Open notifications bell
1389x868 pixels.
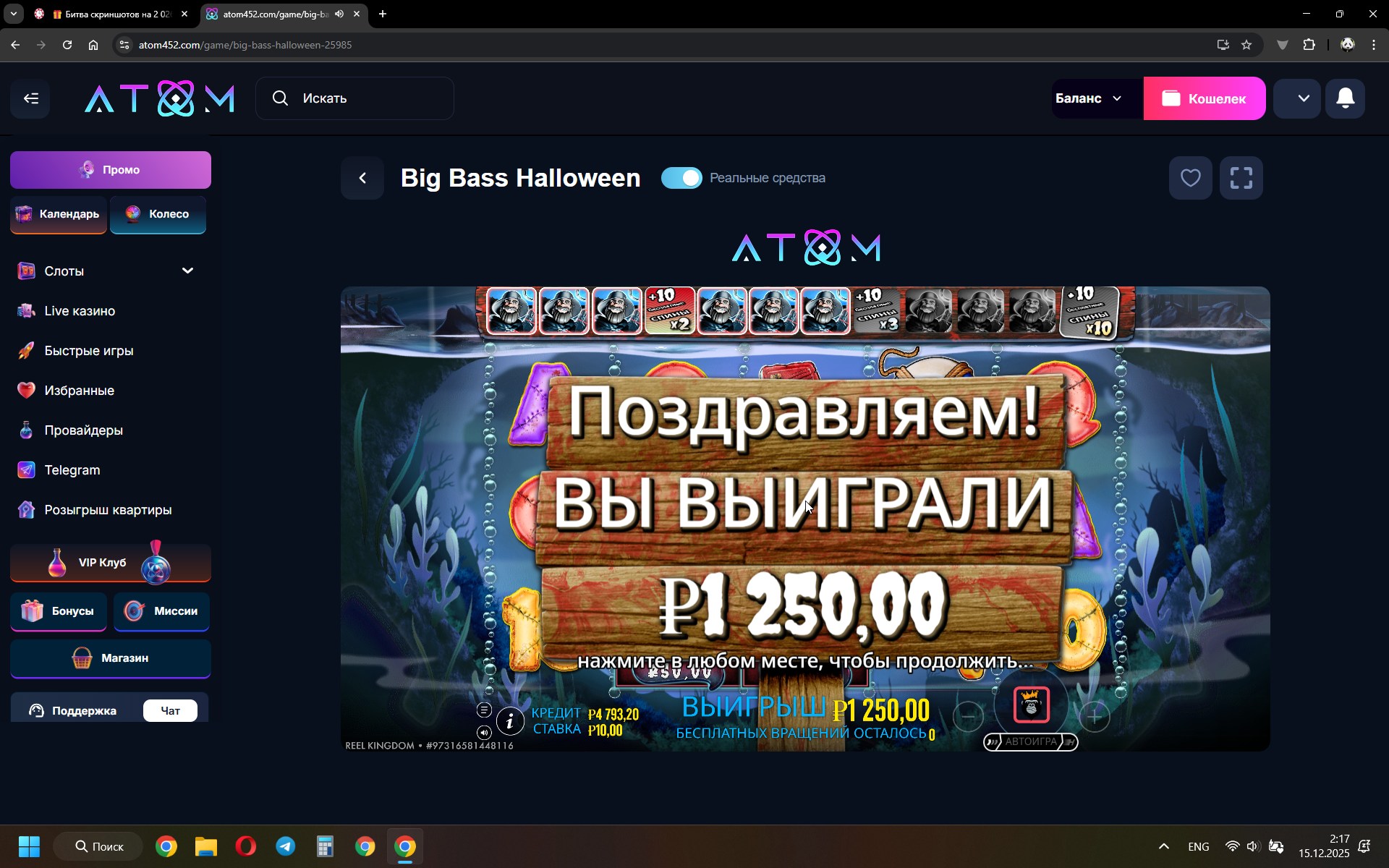click(1345, 98)
